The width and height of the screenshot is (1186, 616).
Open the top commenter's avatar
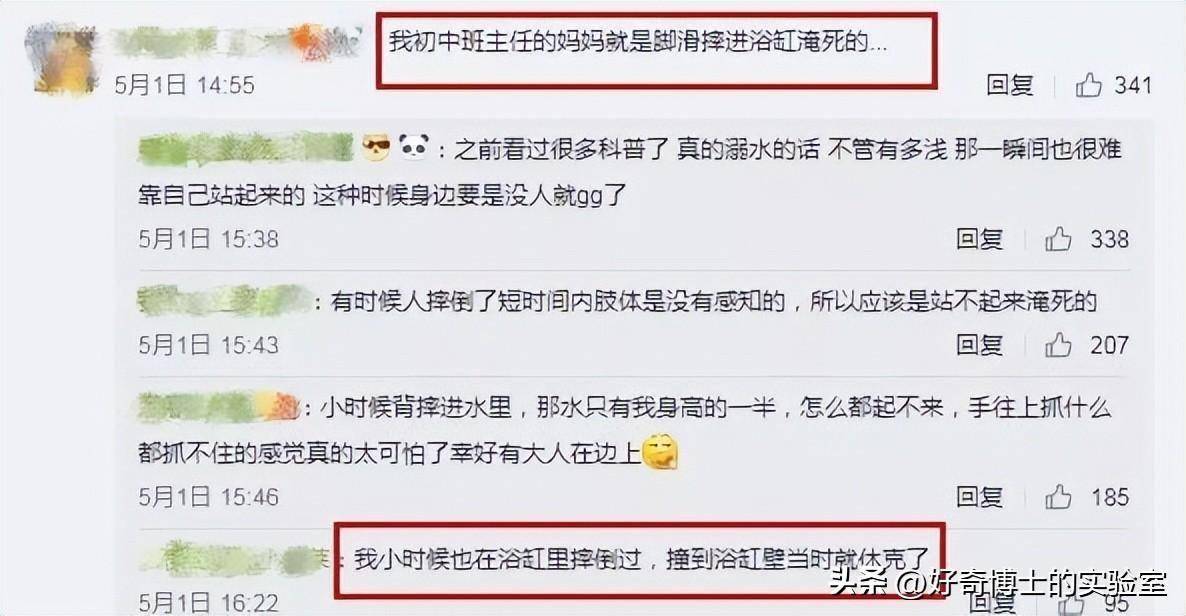pyautogui.click(x=64, y=60)
